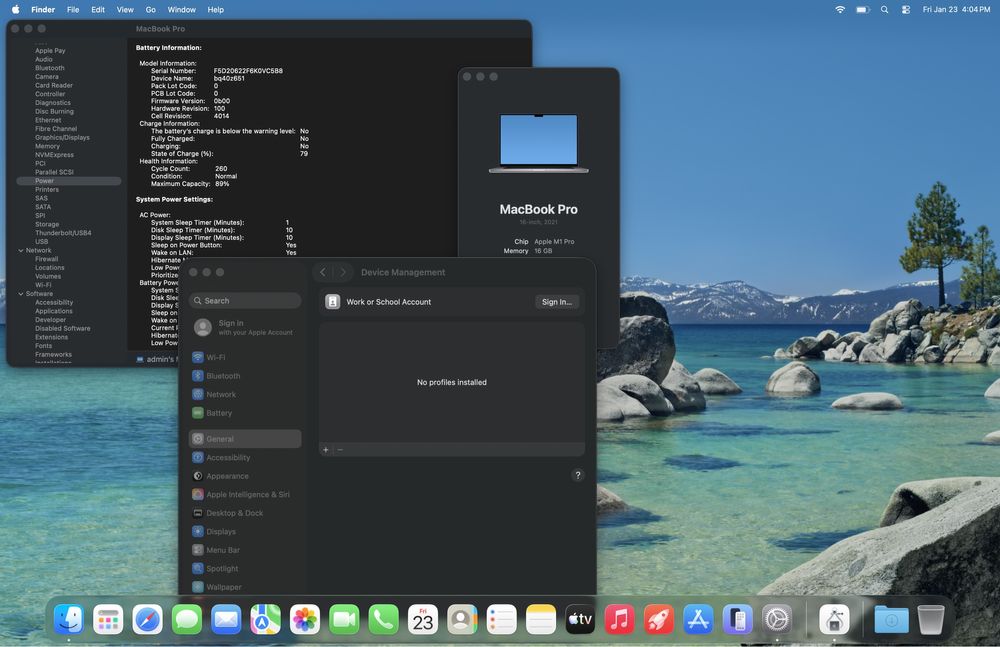The image size is (1000, 647).
Task: Select Power in System Information sidebar
Action: (69, 181)
